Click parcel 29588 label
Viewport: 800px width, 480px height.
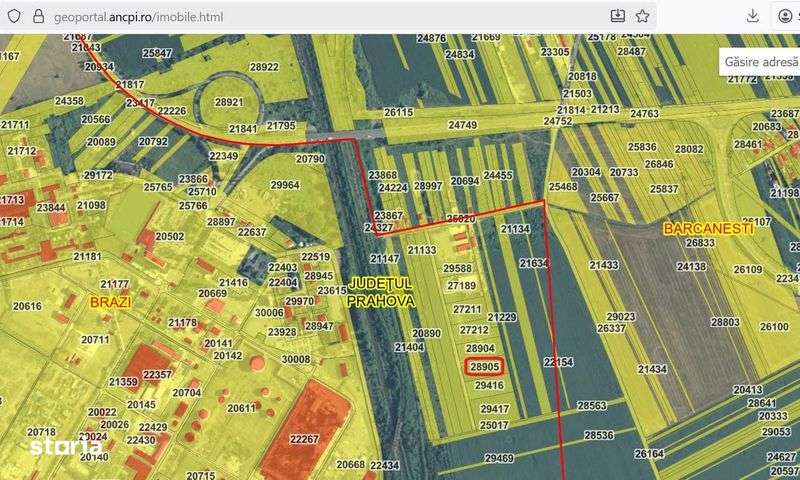(457, 268)
